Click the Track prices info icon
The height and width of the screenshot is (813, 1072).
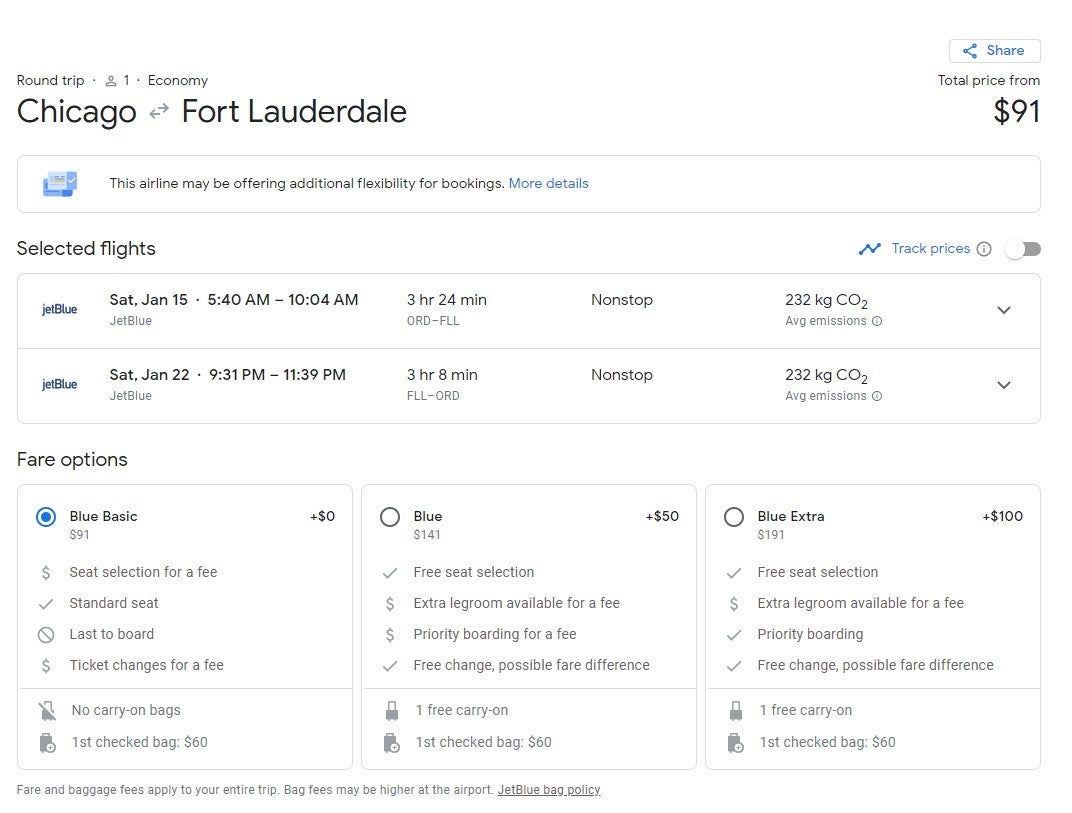984,249
